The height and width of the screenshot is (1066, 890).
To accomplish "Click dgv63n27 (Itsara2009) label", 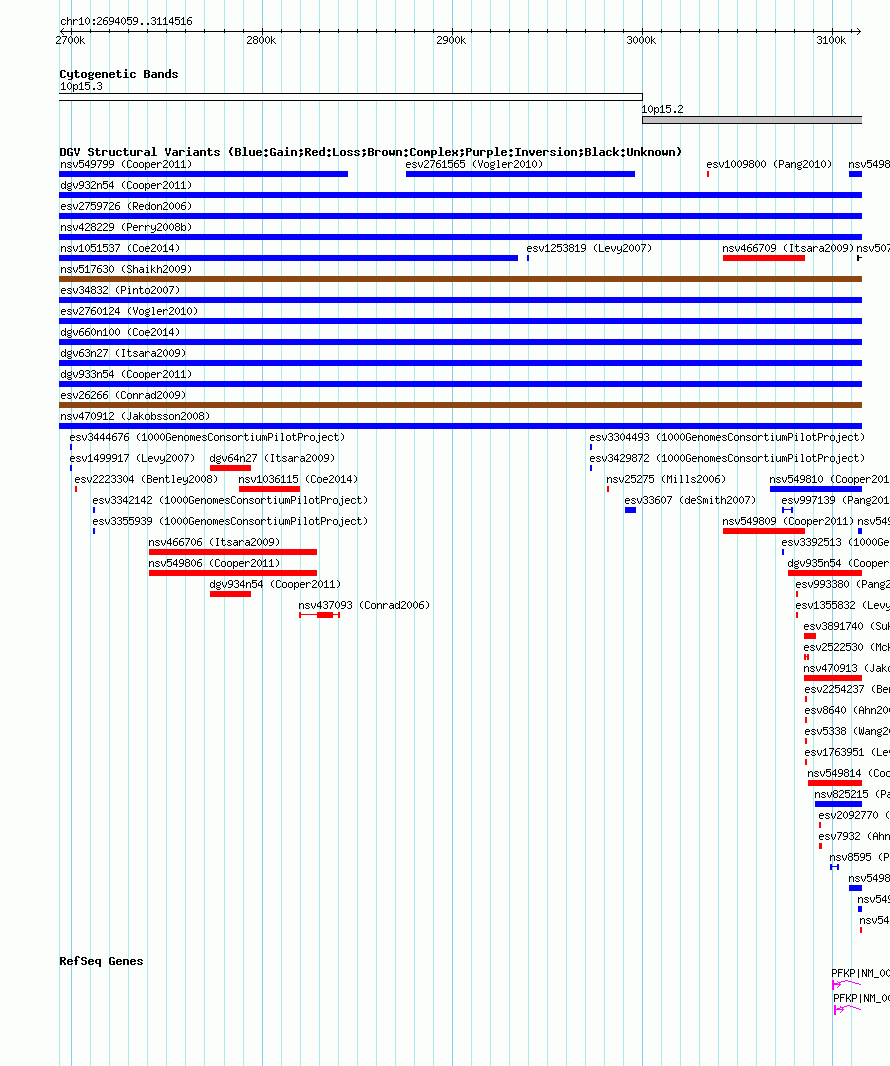I will pos(122,354).
